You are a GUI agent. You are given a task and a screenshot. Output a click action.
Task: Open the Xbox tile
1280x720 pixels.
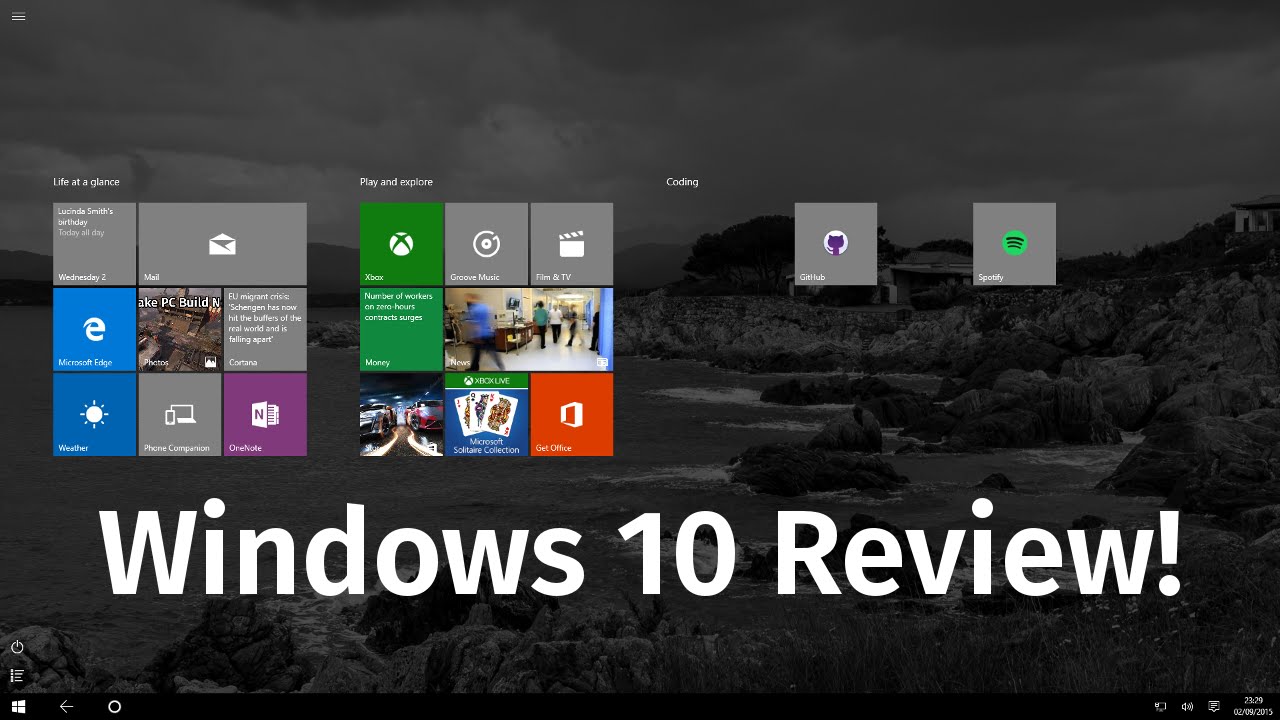point(401,244)
